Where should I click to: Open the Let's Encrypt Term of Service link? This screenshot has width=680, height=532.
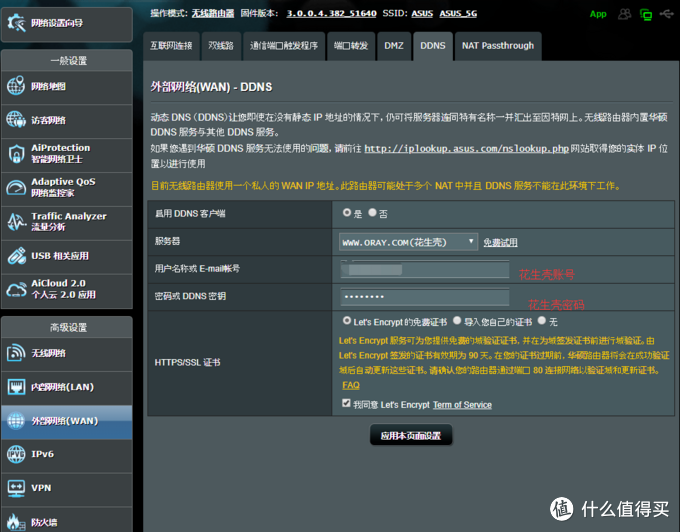tap(461, 405)
